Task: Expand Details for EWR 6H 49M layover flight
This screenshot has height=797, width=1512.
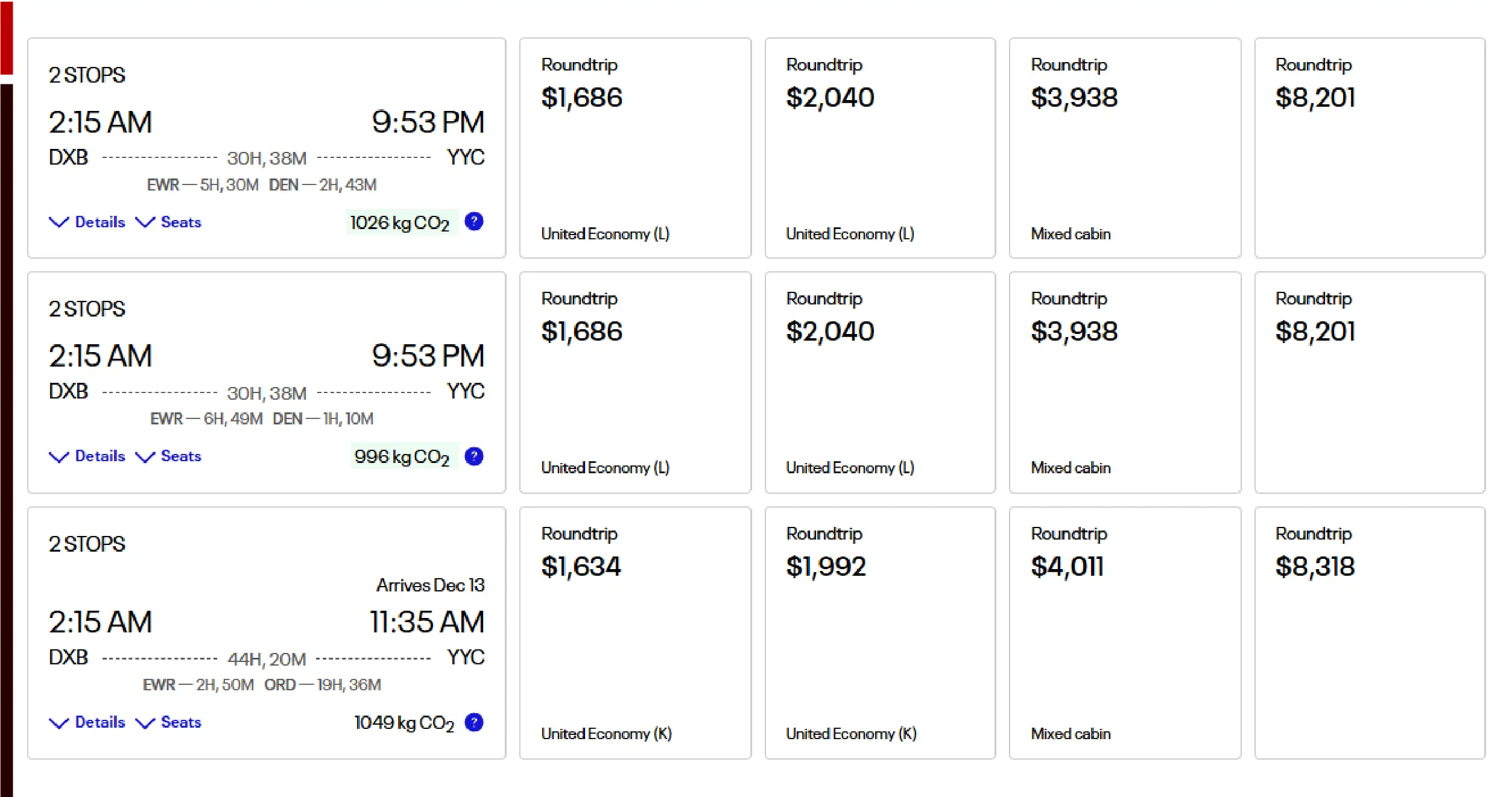Action: pyautogui.click(x=87, y=456)
